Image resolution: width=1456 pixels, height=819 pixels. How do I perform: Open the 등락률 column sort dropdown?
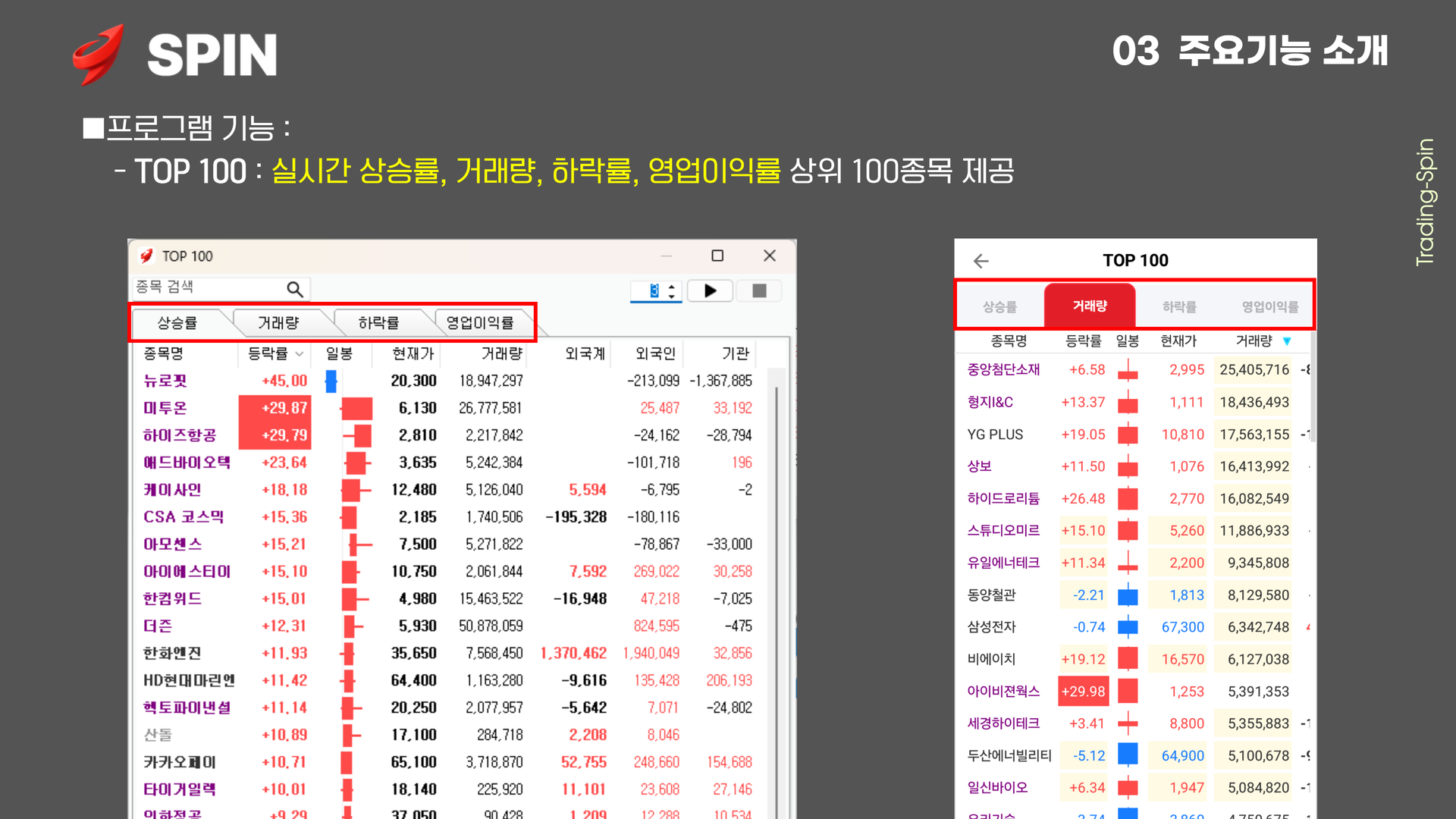[x=299, y=354]
